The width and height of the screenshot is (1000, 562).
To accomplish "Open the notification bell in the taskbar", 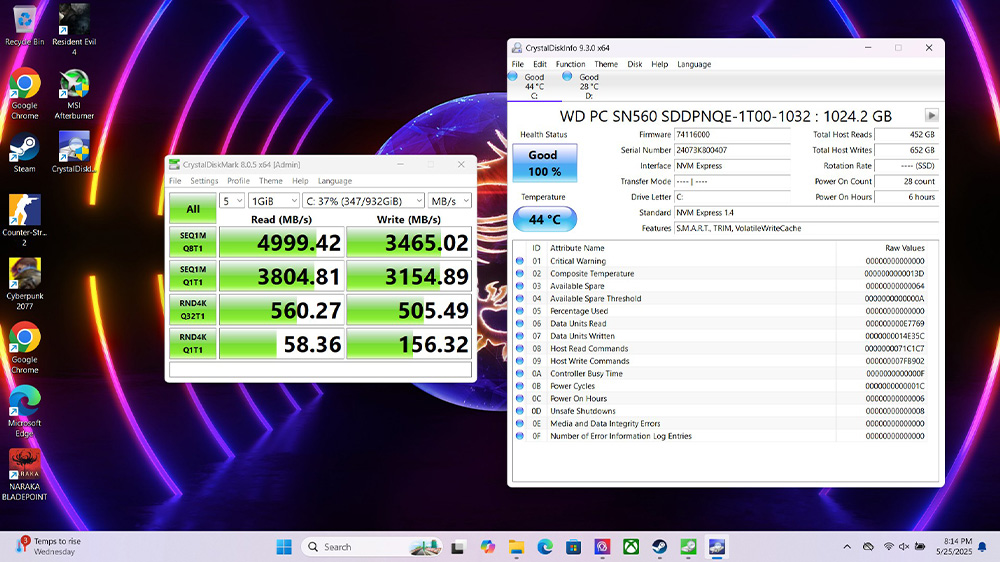I will point(982,547).
